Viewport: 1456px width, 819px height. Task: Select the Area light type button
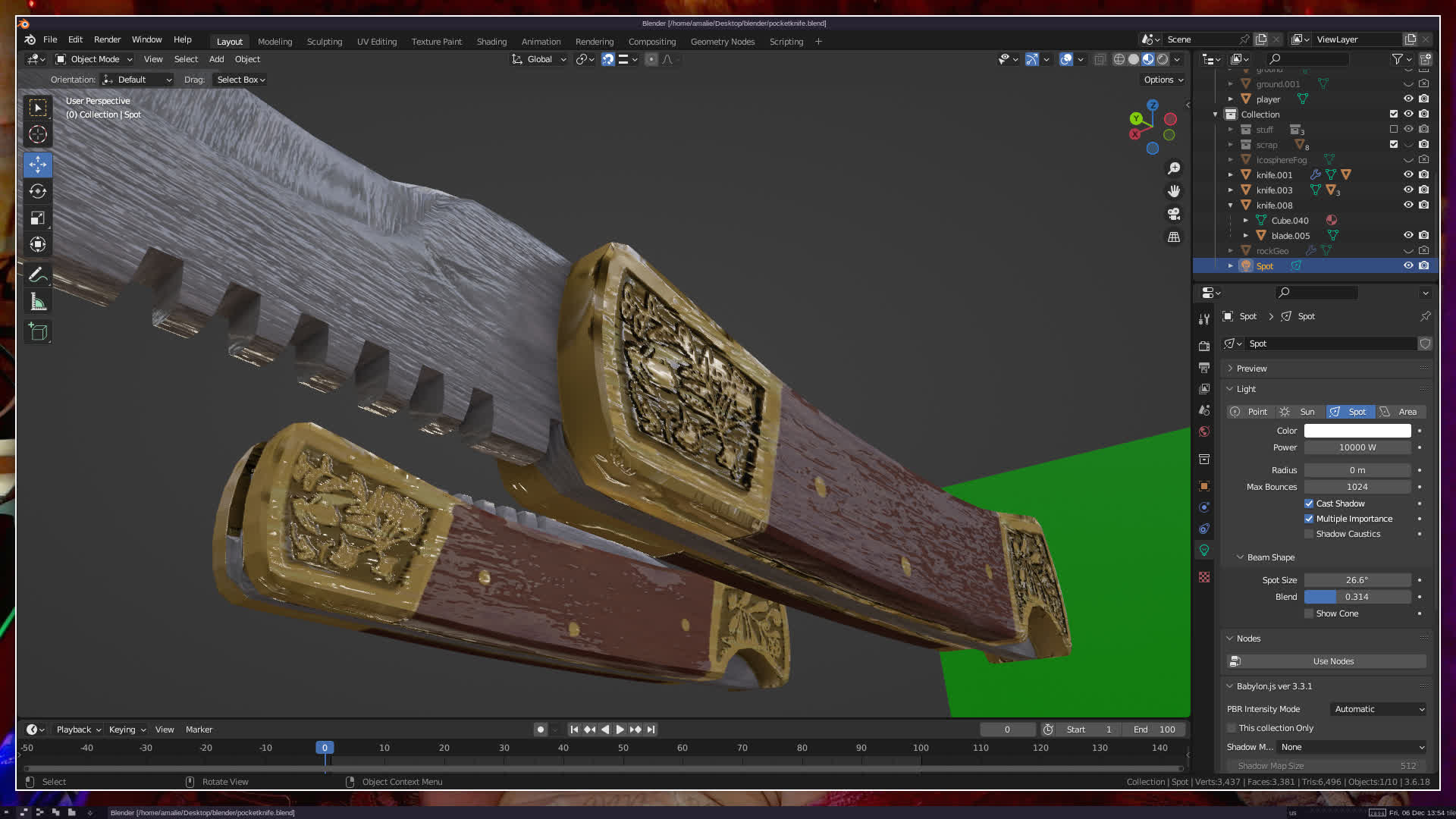click(x=1401, y=412)
